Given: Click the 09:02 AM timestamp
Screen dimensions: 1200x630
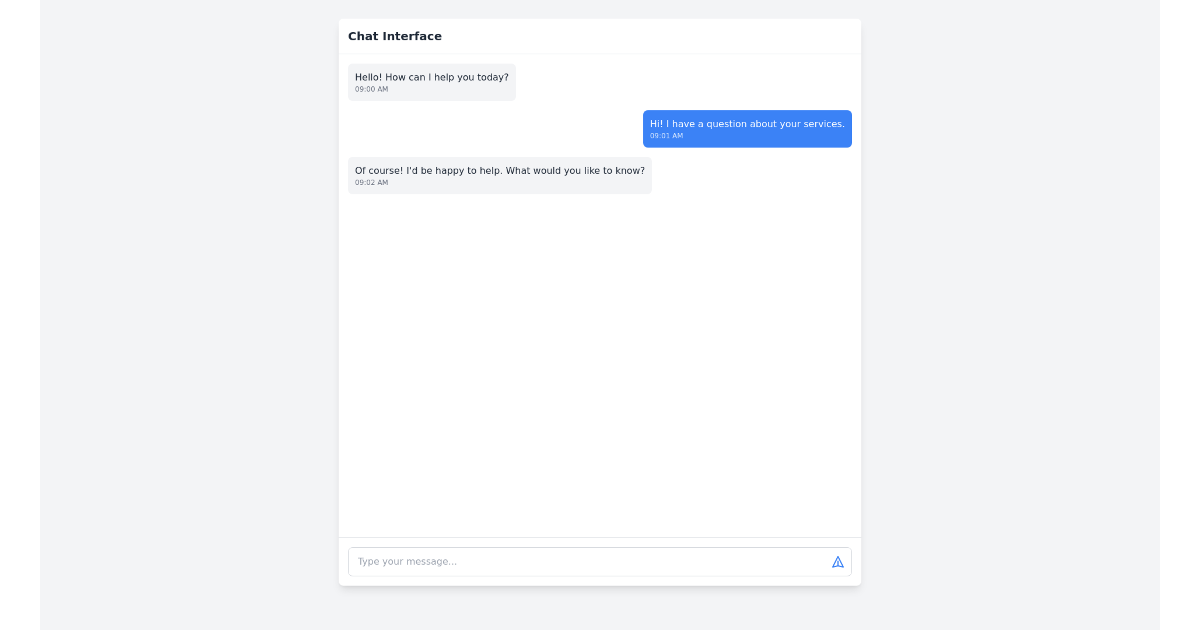Looking at the screenshot, I should click(370, 183).
